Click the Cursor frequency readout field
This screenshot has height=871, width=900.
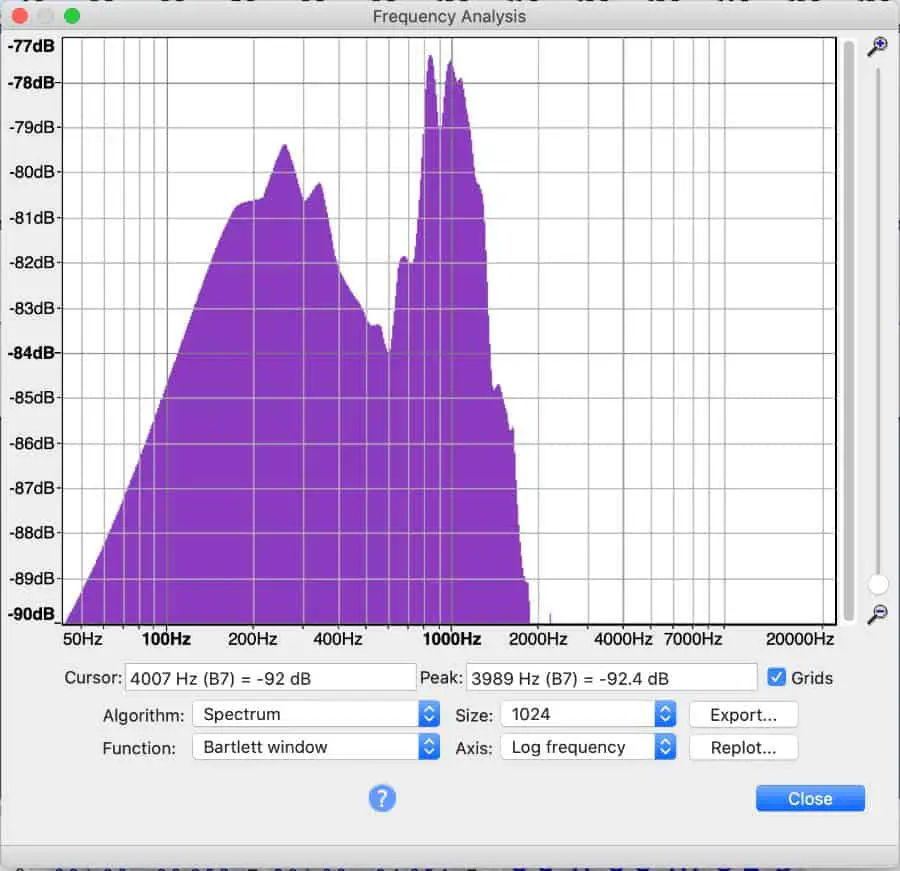(x=270, y=678)
